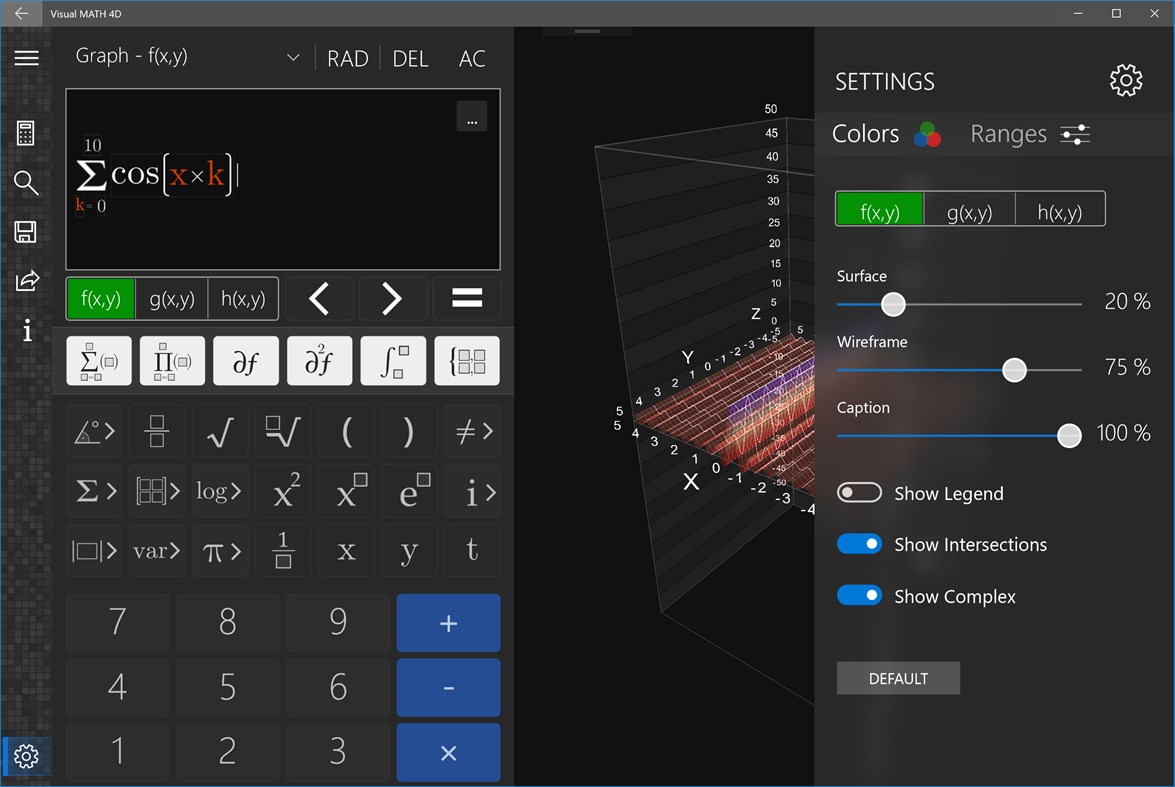Insert the summation template
The image size is (1175, 787).
click(99, 361)
